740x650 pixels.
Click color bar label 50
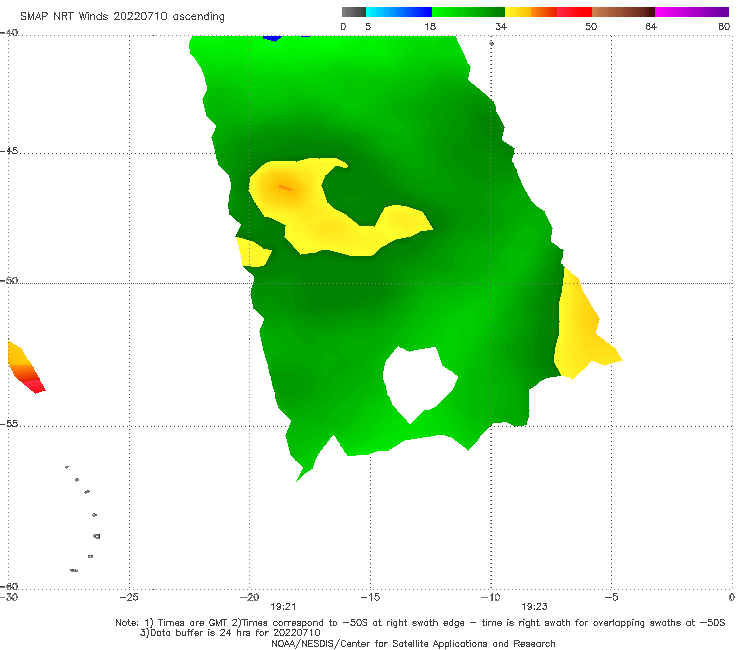pos(591,27)
